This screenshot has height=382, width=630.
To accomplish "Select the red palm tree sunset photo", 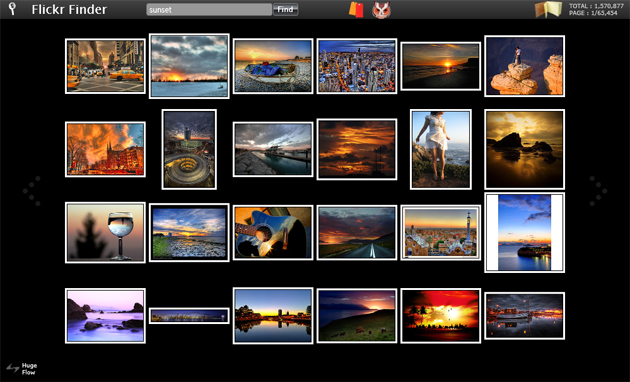I will click(441, 316).
